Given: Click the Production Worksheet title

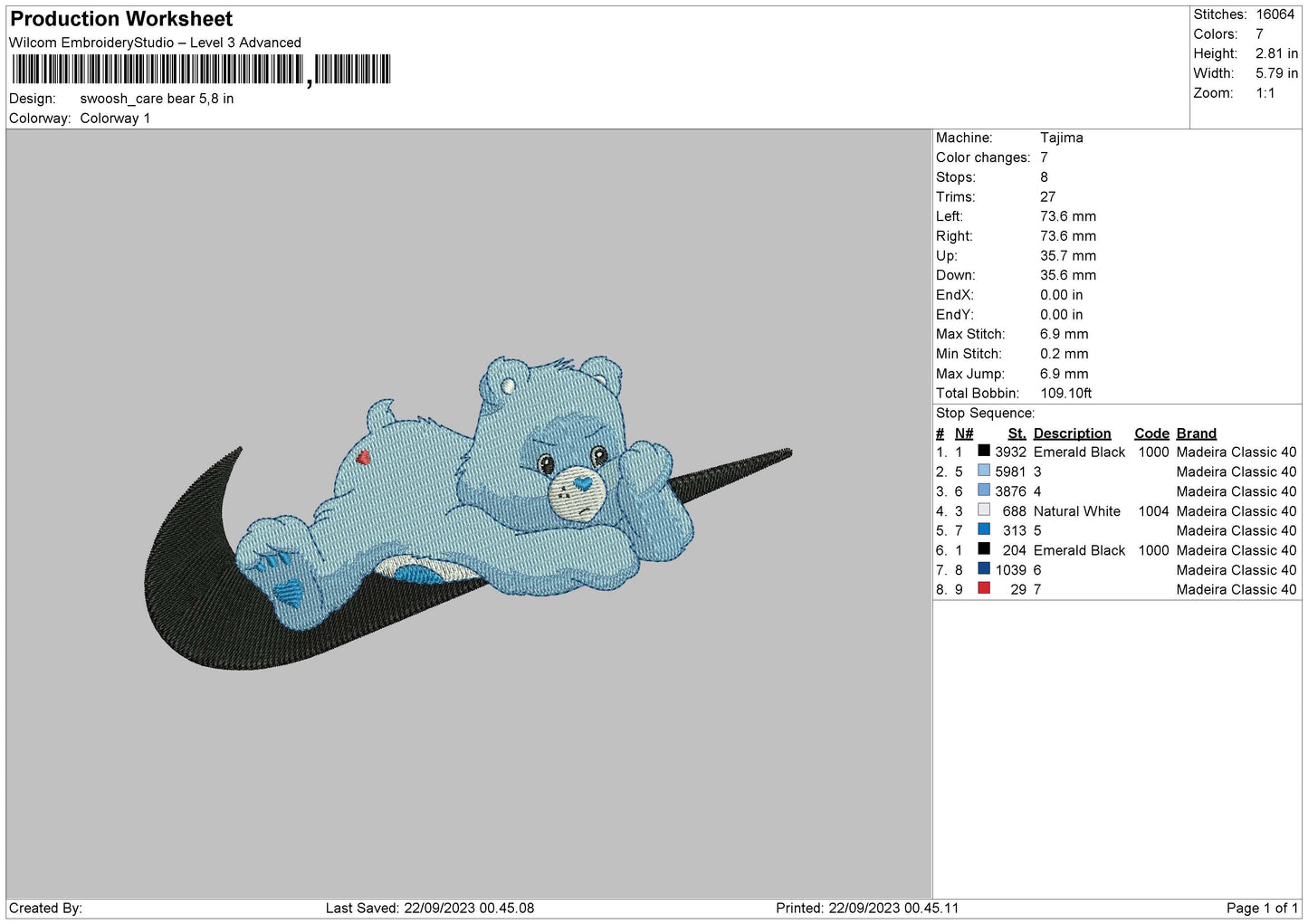Looking at the screenshot, I should (x=121, y=19).
